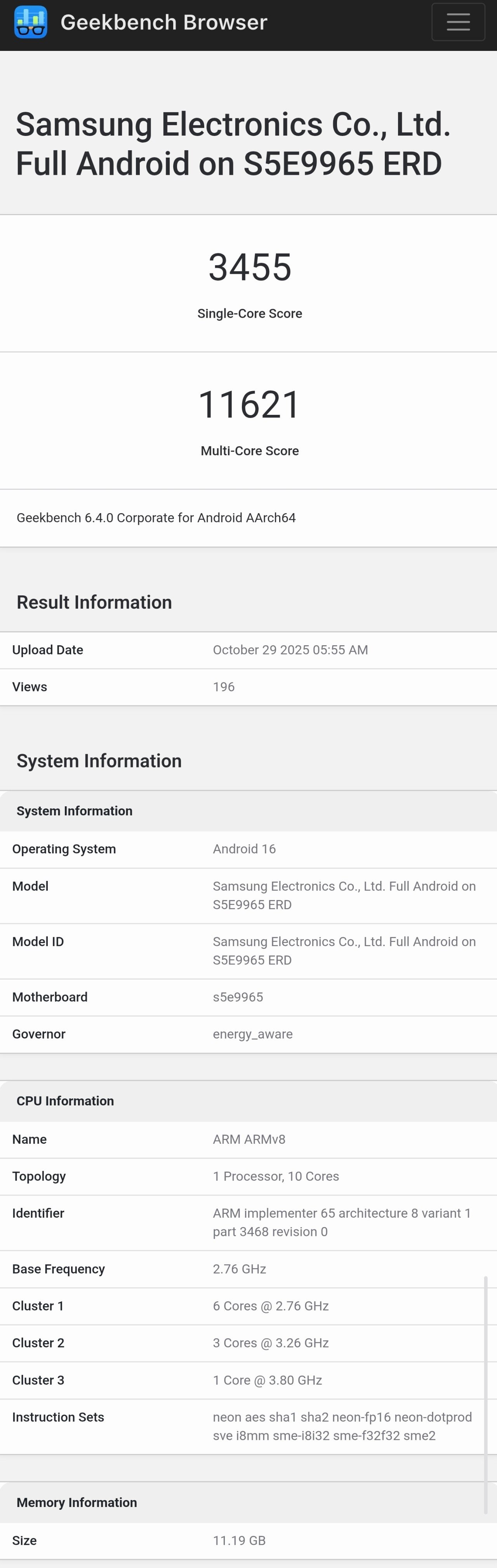The height and width of the screenshot is (1568, 497).
Task: Select the single-core score 3455
Action: click(249, 267)
